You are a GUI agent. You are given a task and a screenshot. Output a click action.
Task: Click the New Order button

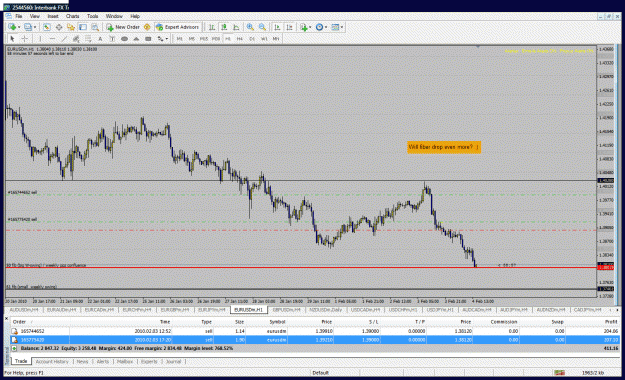click(123, 27)
